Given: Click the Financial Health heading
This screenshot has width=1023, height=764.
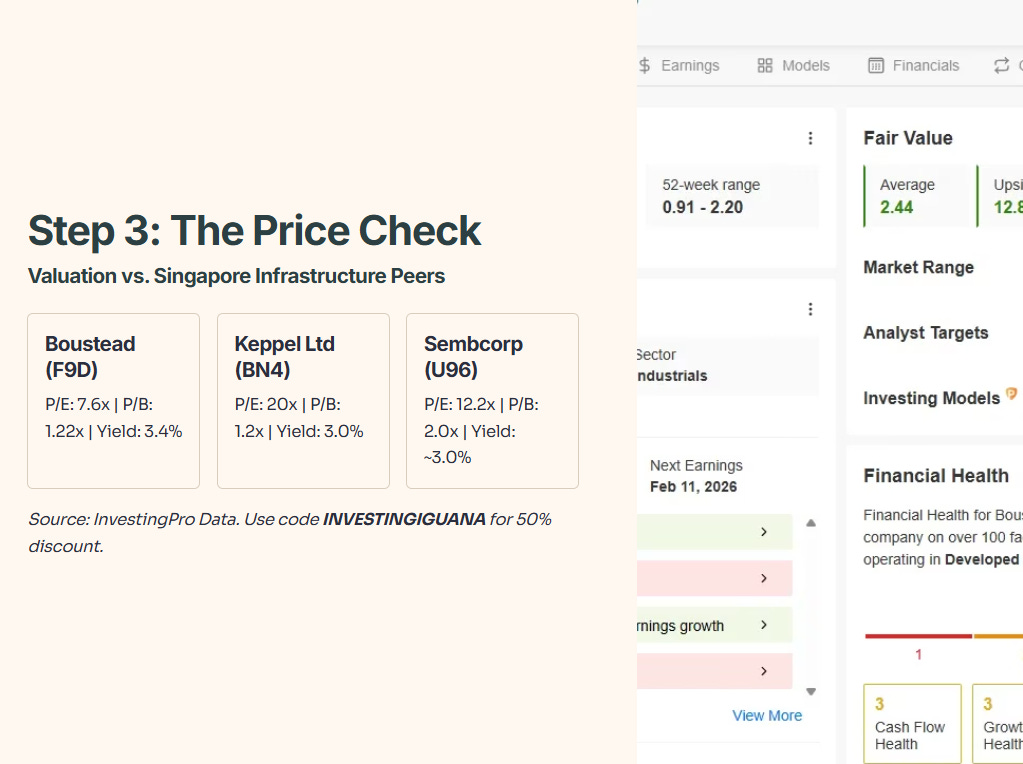Looking at the screenshot, I should (x=936, y=476).
